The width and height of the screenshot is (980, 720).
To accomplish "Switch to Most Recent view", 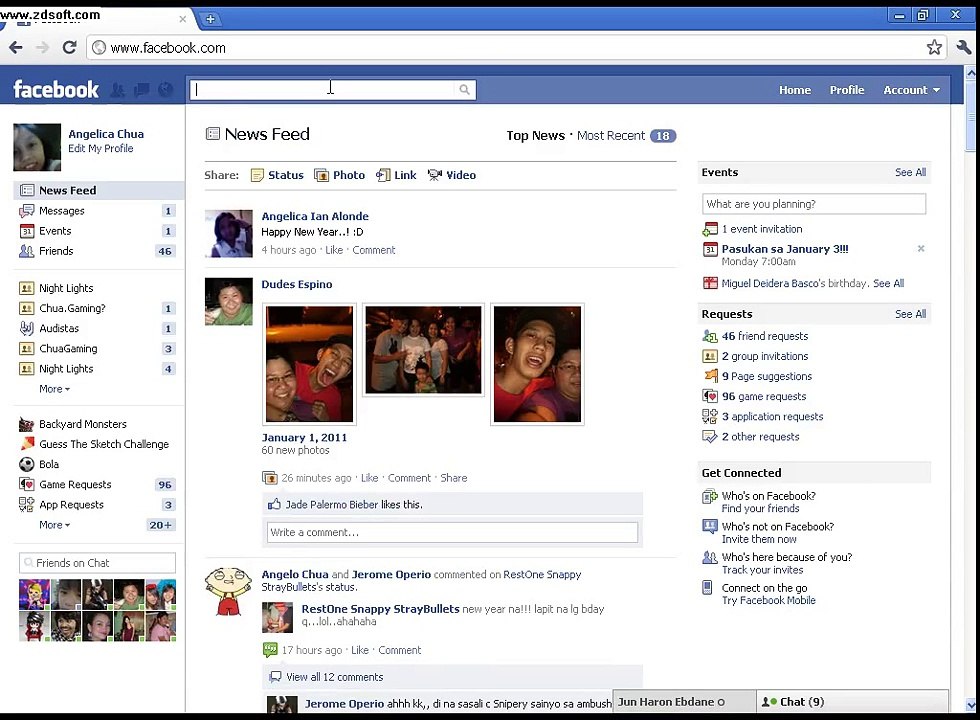I will [x=611, y=136].
